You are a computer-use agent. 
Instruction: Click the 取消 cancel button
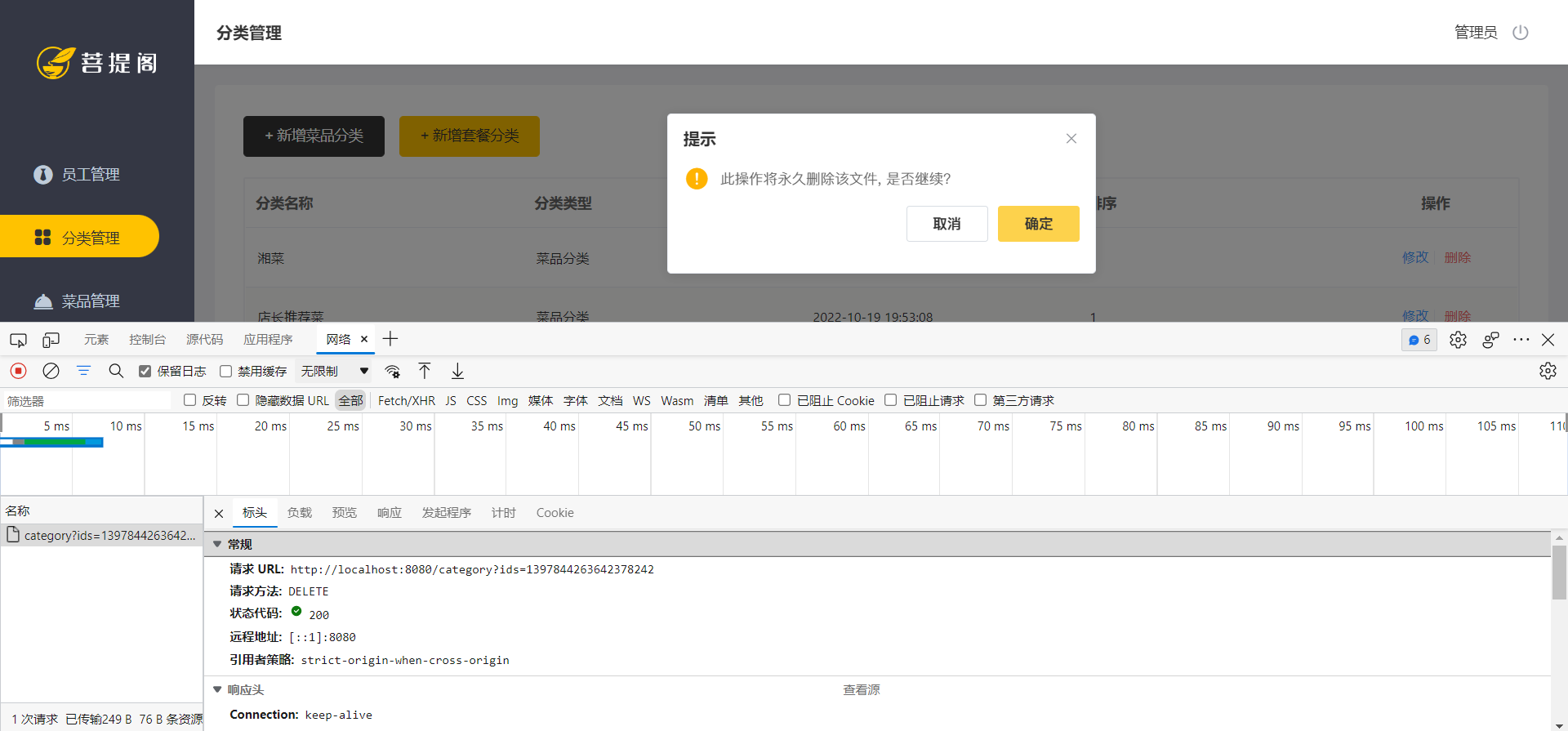click(947, 224)
